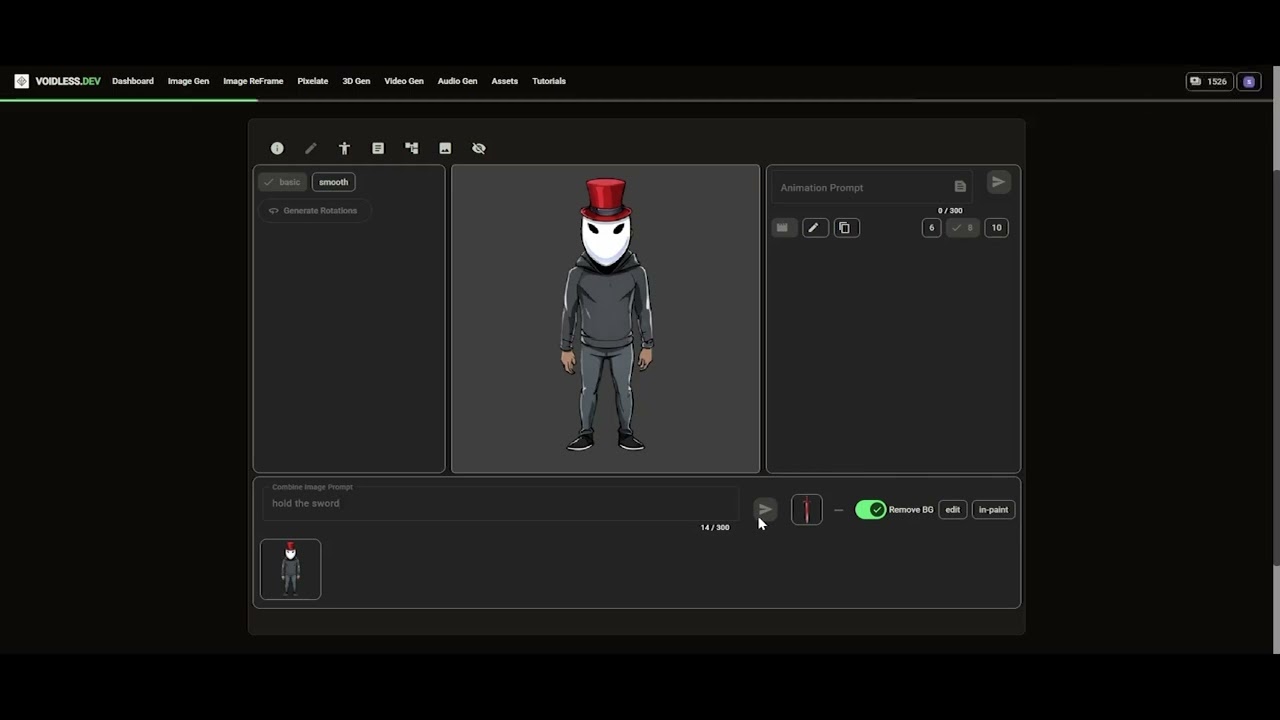Choose 10 frames option
This screenshot has height=720, width=1280.
coord(996,228)
